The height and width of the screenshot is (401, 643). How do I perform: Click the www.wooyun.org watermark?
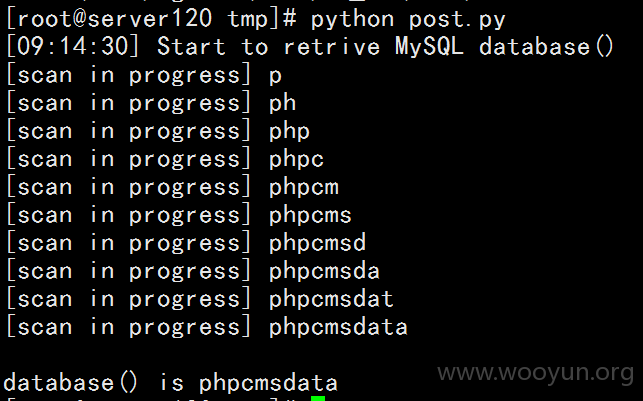pos(536,373)
